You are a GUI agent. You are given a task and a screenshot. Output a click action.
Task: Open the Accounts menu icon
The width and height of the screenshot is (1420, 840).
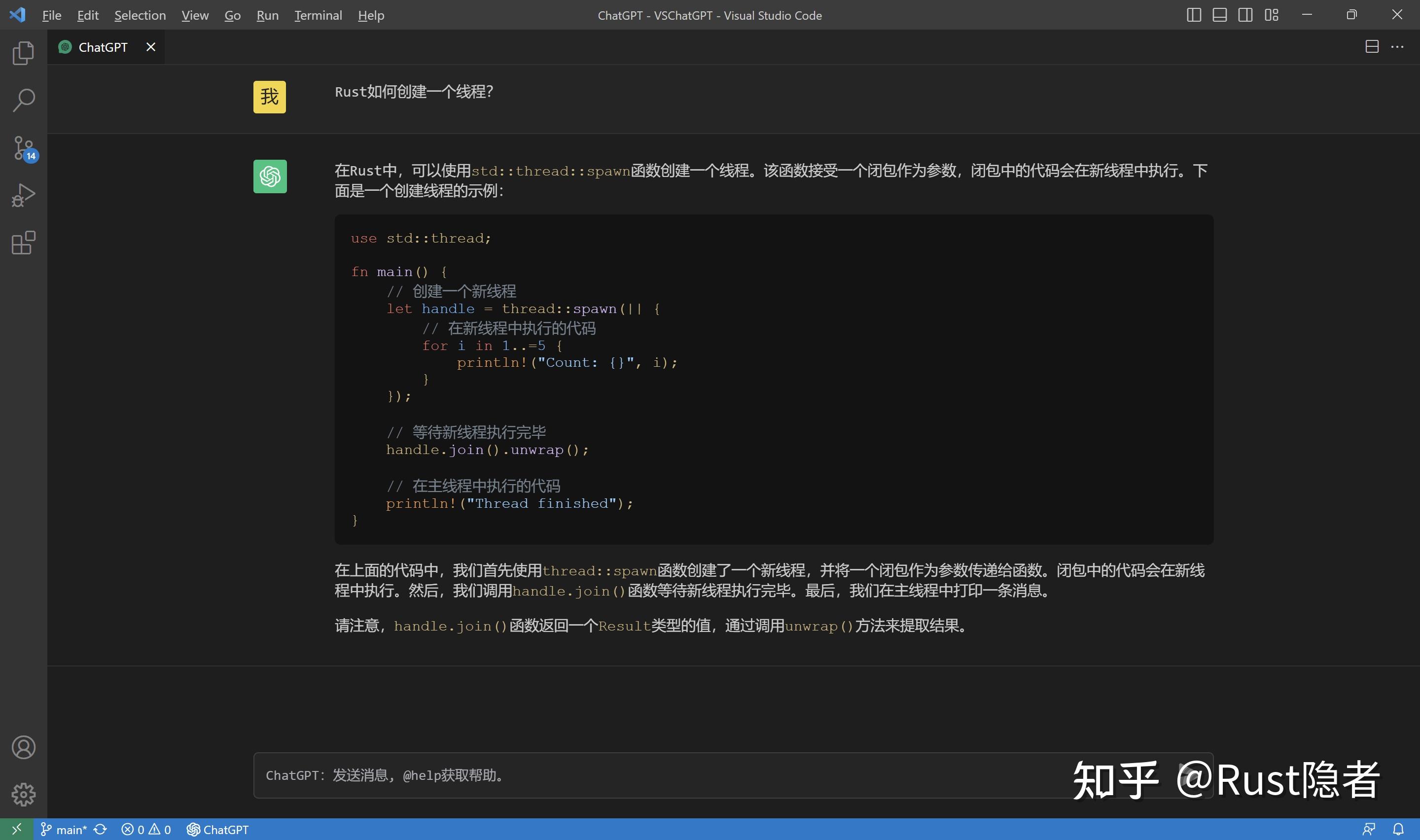tap(23, 747)
